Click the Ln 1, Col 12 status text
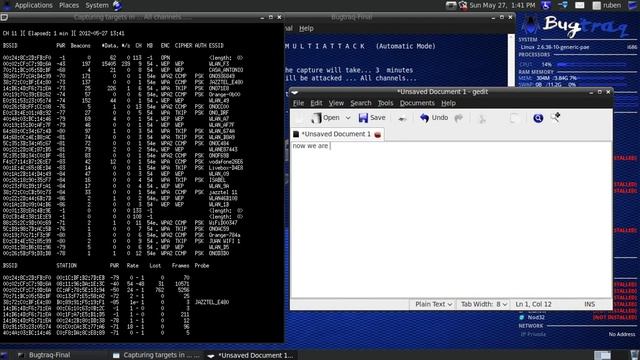 (533, 304)
